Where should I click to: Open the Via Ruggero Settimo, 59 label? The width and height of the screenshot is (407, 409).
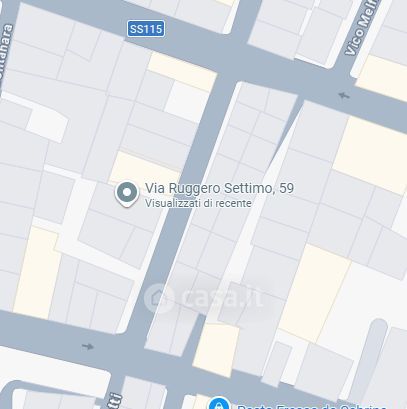click(x=219, y=188)
